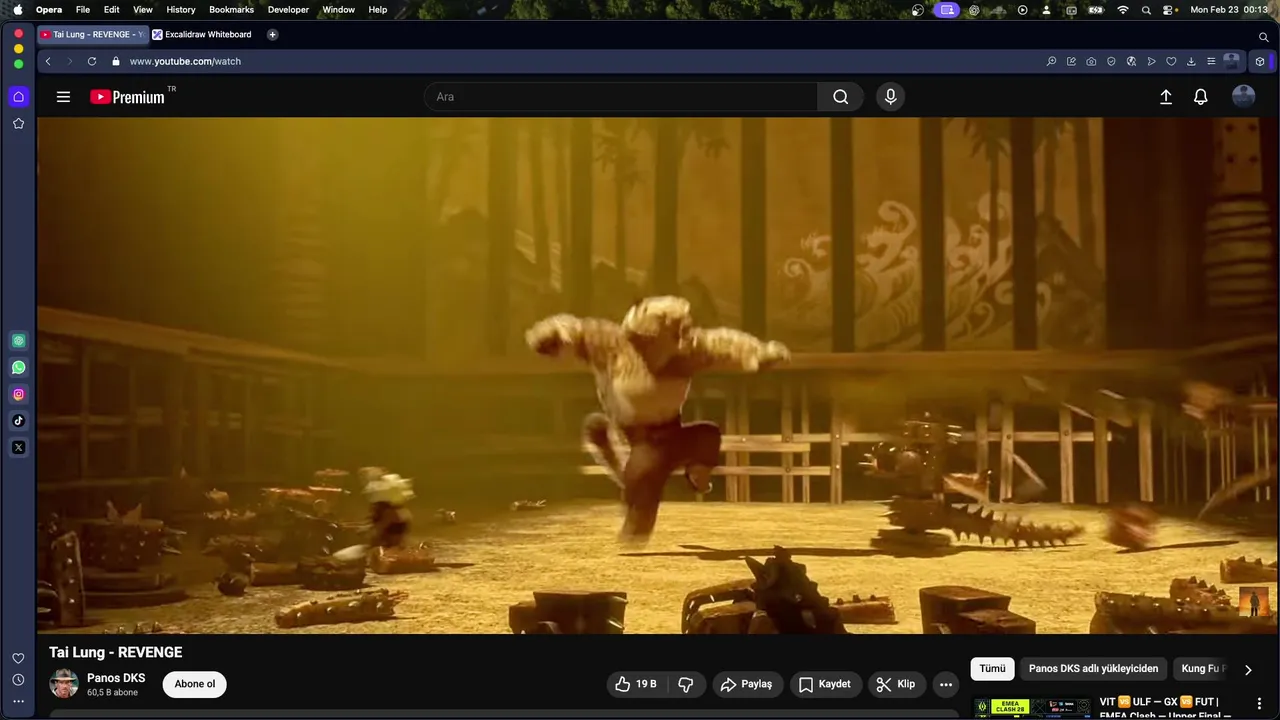This screenshot has height=720, width=1280.
Task: Show more chips with right chevron
Action: click(x=1247, y=669)
